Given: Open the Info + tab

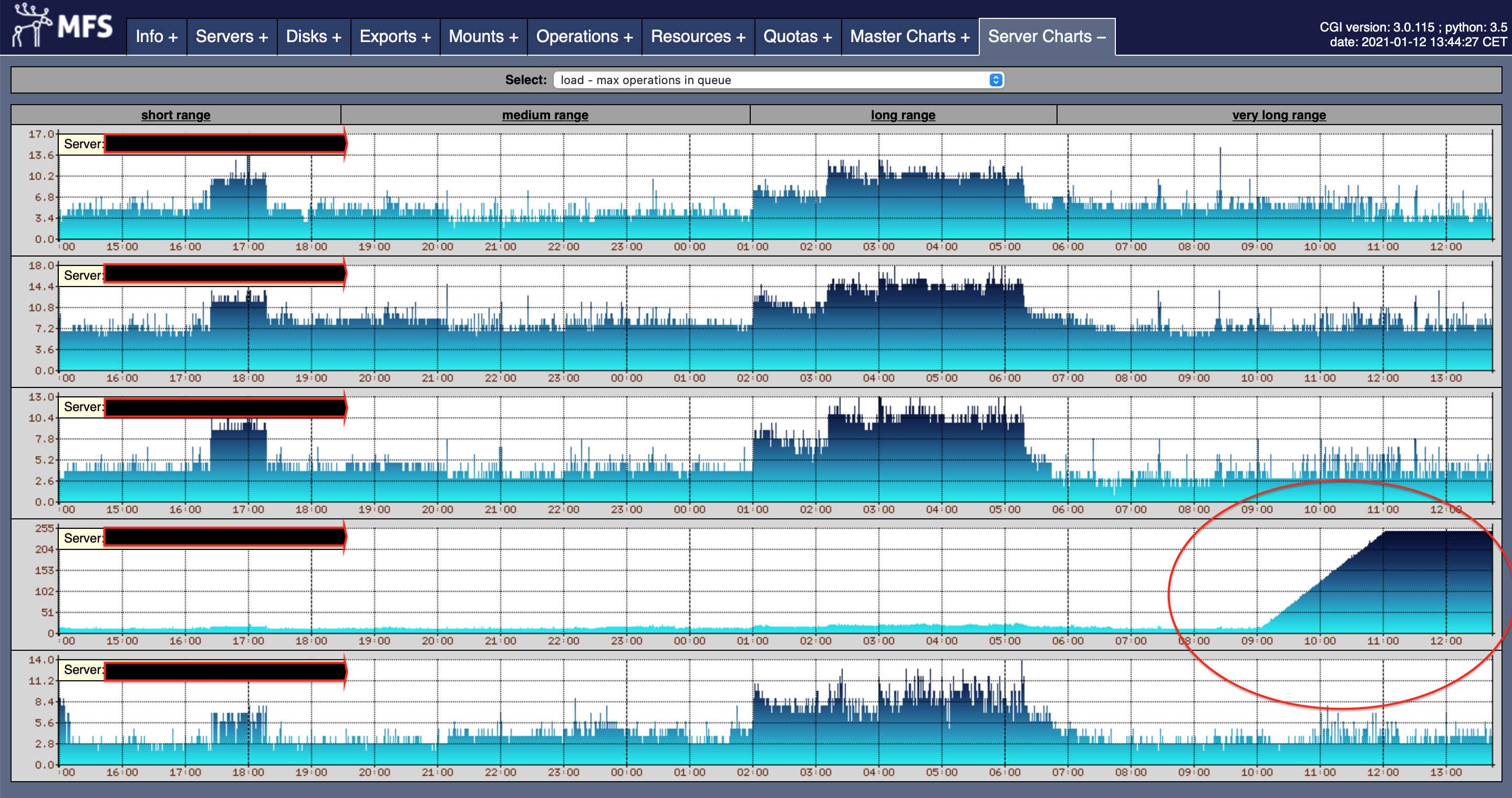Looking at the screenshot, I should pos(157,37).
